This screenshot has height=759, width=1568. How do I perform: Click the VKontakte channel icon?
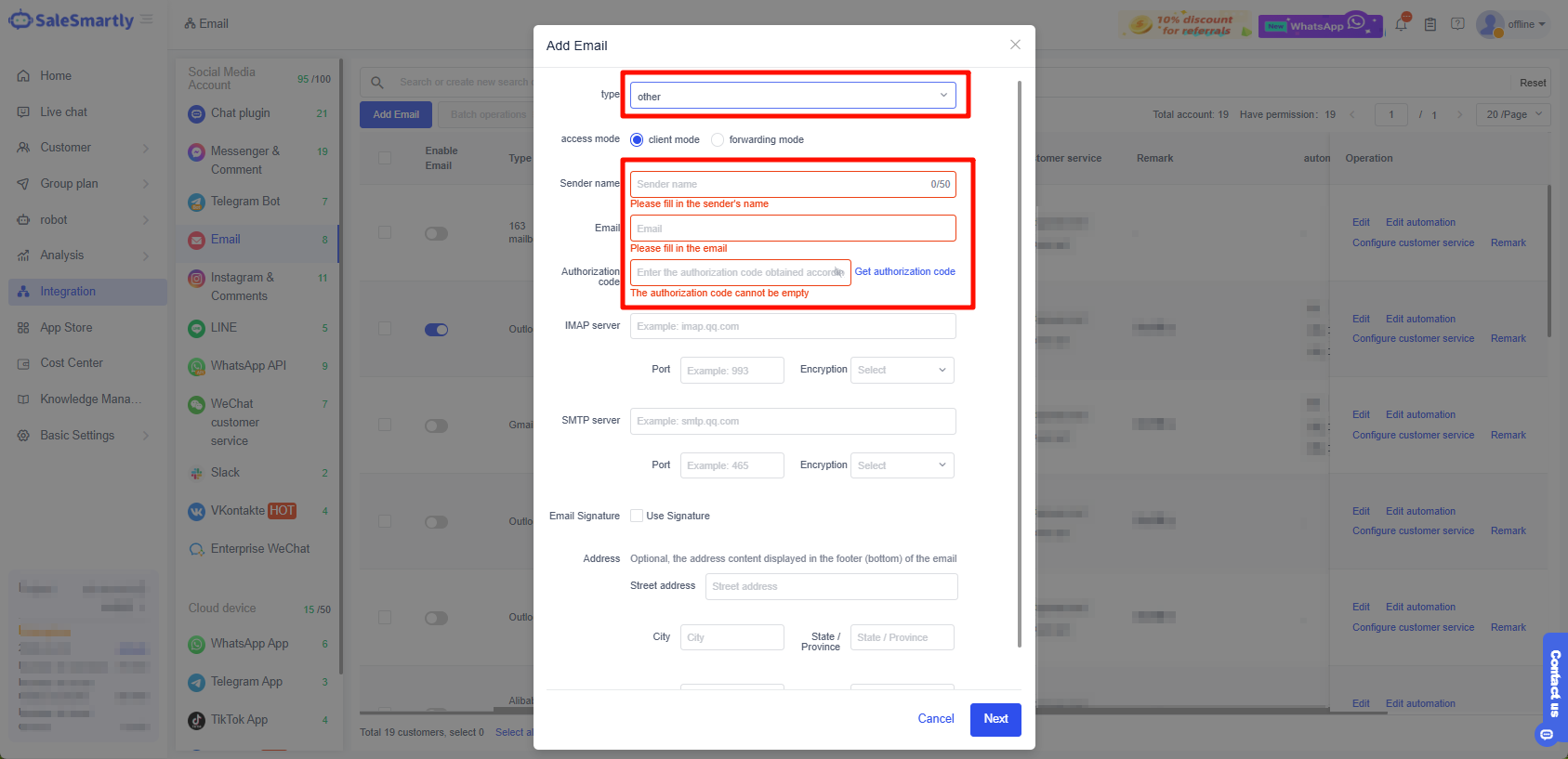[196, 511]
